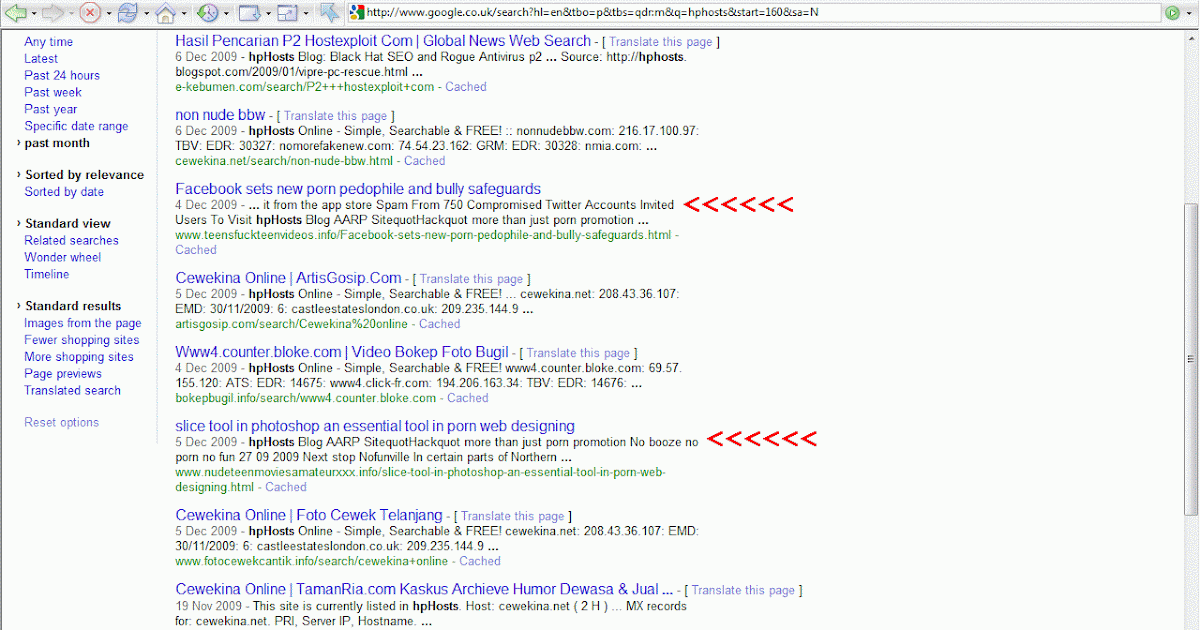Image resolution: width=1200 pixels, height=630 pixels.
Task: Click the window layout icon in the toolbar
Action: pos(286,13)
